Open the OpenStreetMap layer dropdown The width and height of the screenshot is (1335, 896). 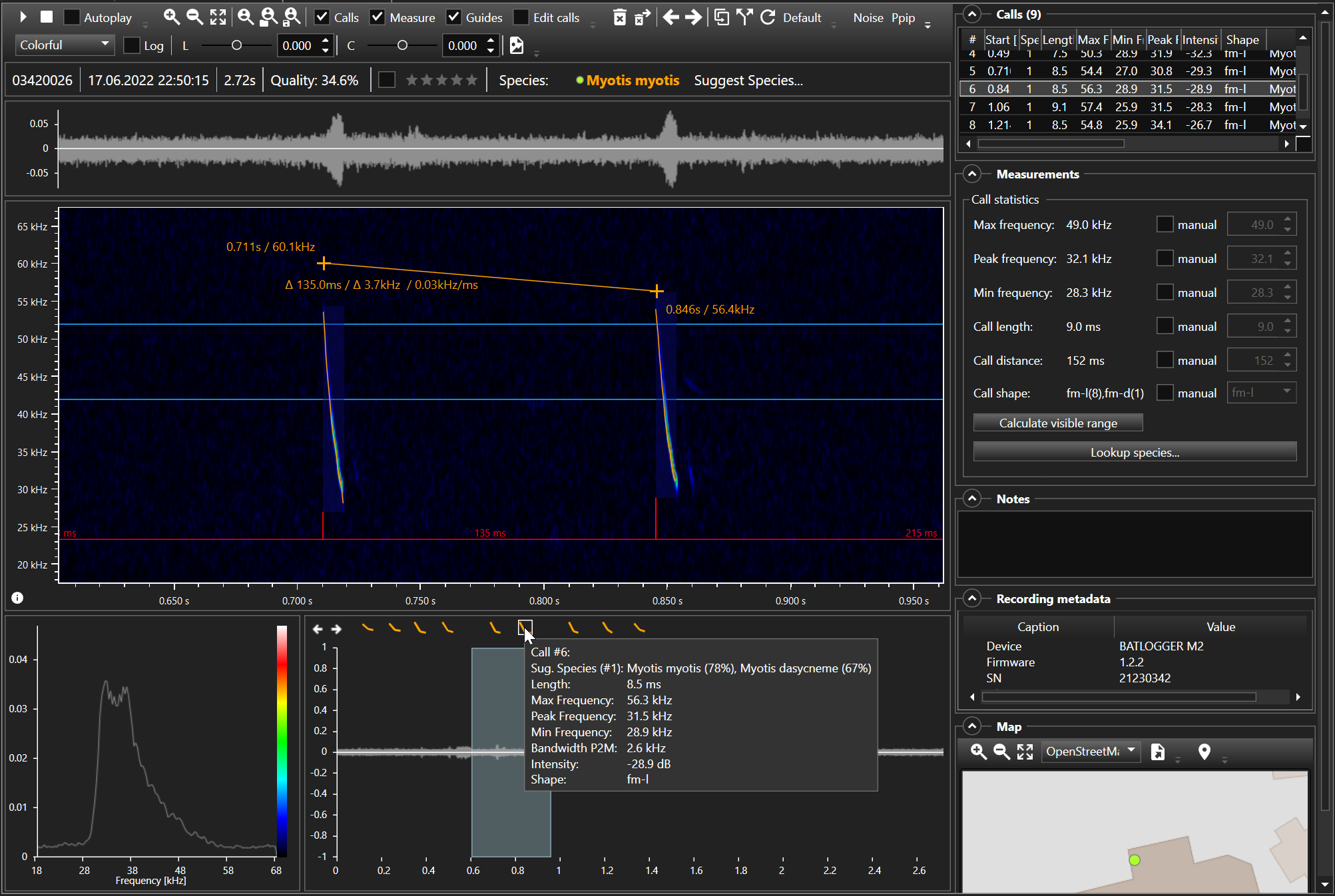(1090, 752)
